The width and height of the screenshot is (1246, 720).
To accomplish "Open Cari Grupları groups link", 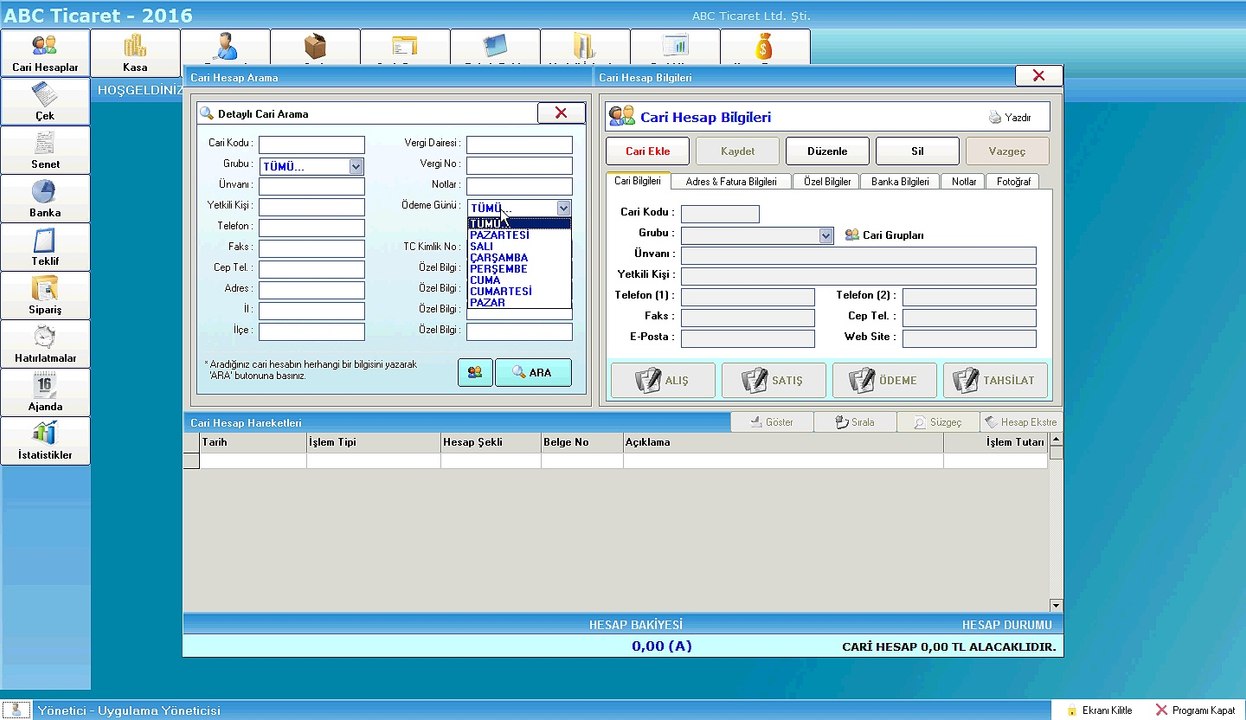I will (884, 235).
